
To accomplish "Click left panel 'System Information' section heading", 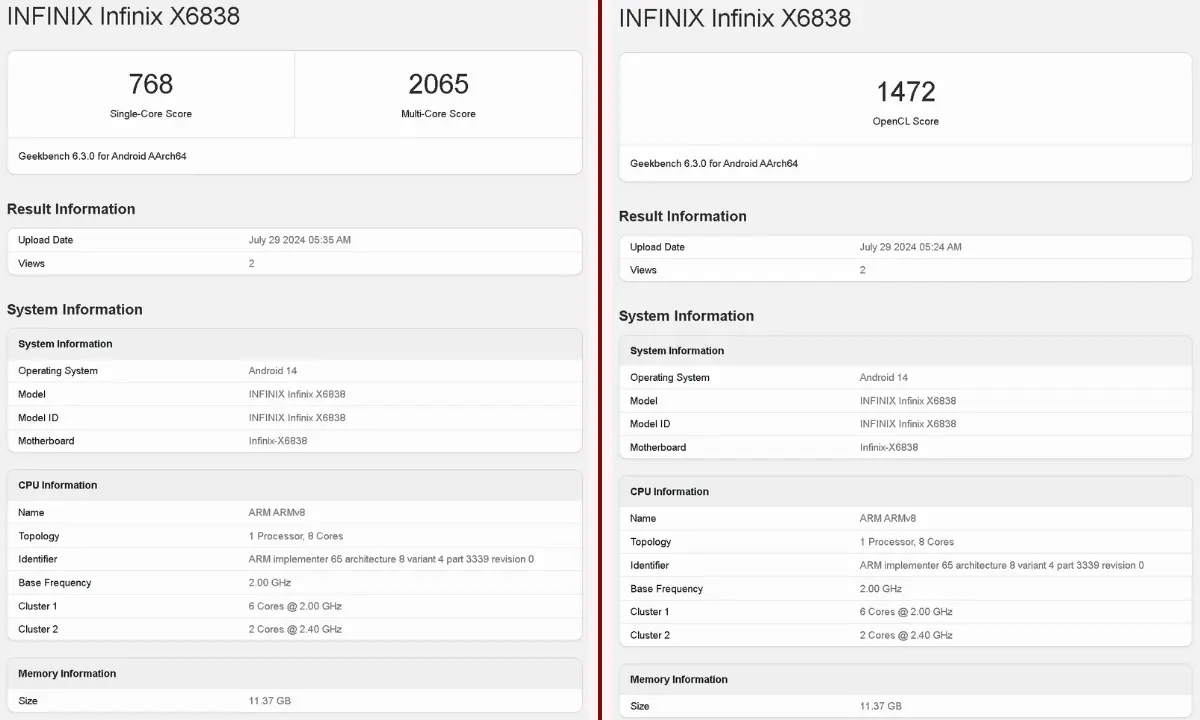I will 75,310.
